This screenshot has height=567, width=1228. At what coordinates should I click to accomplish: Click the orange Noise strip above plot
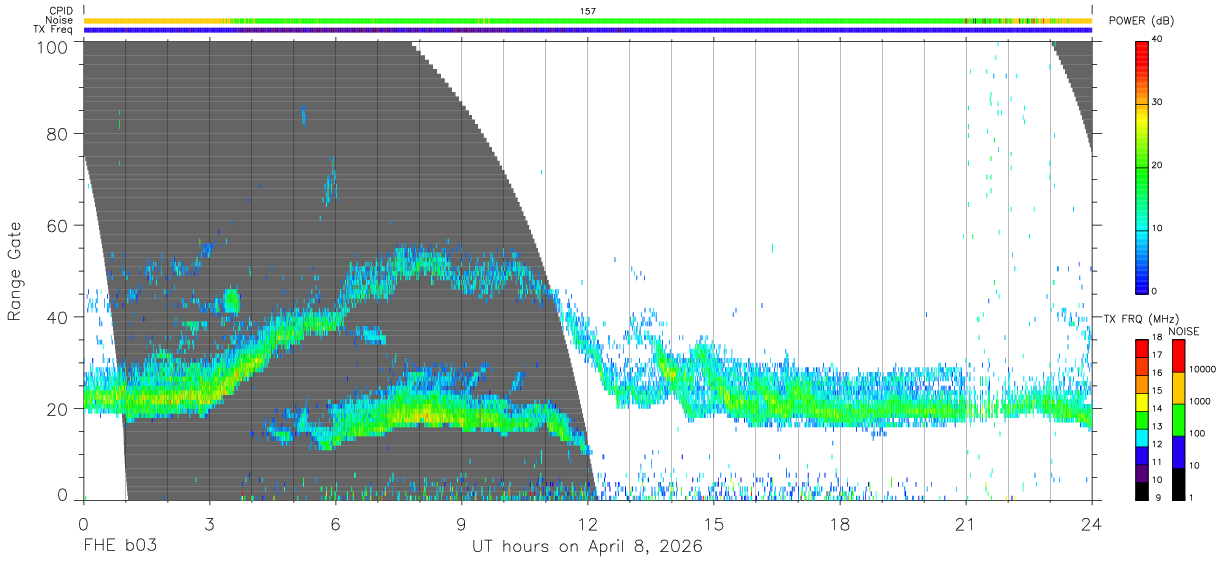pyautogui.click(x=587, y=20)
